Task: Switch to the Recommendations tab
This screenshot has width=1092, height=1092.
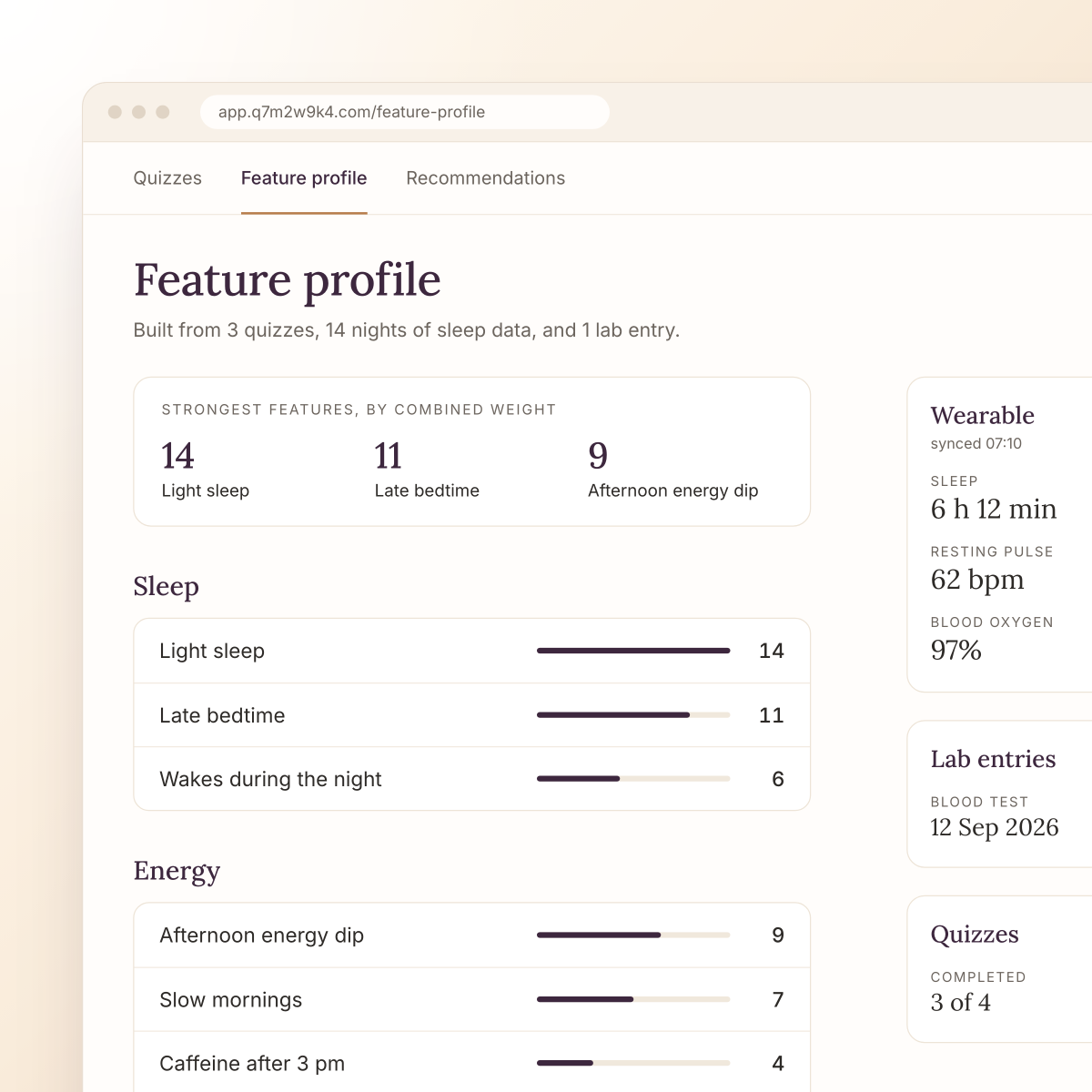Action: coord(486,178)
